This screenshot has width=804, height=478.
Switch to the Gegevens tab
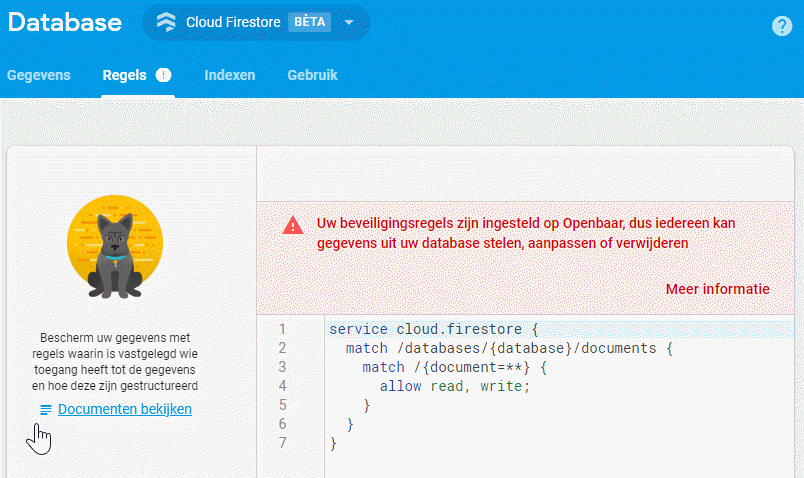pos(38,75)
